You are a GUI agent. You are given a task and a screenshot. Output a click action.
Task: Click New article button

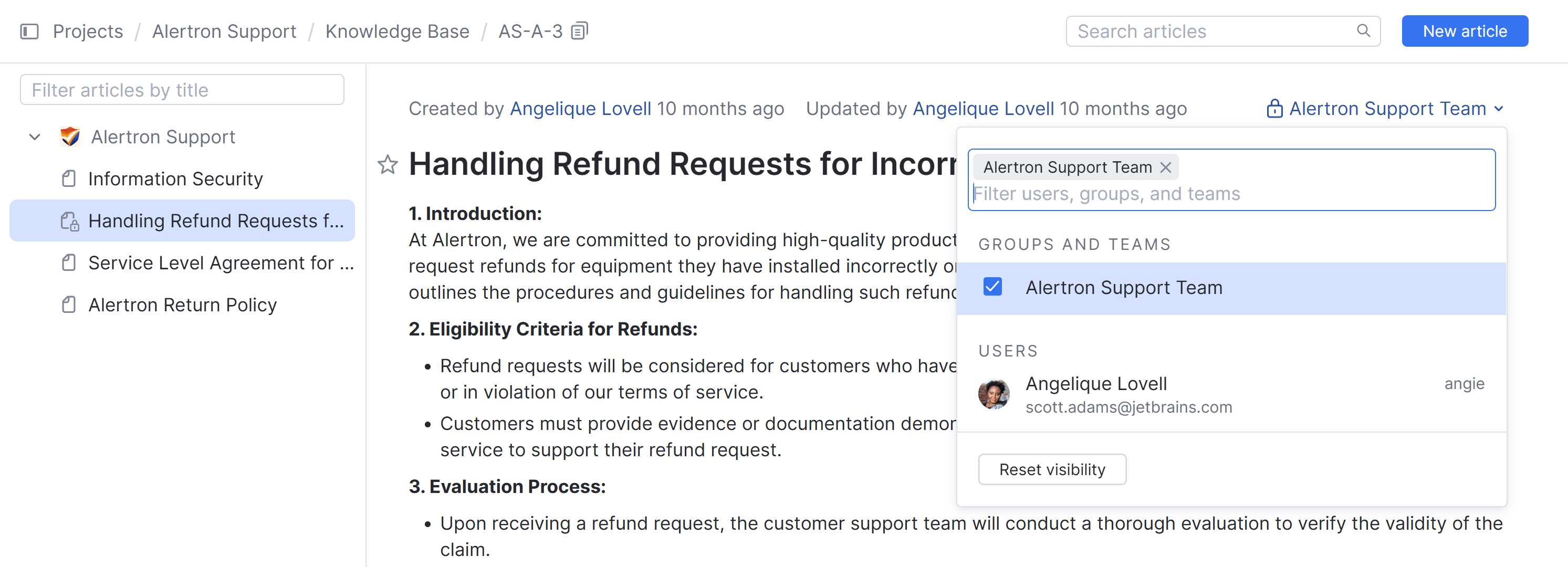(x=1464, y=31)
